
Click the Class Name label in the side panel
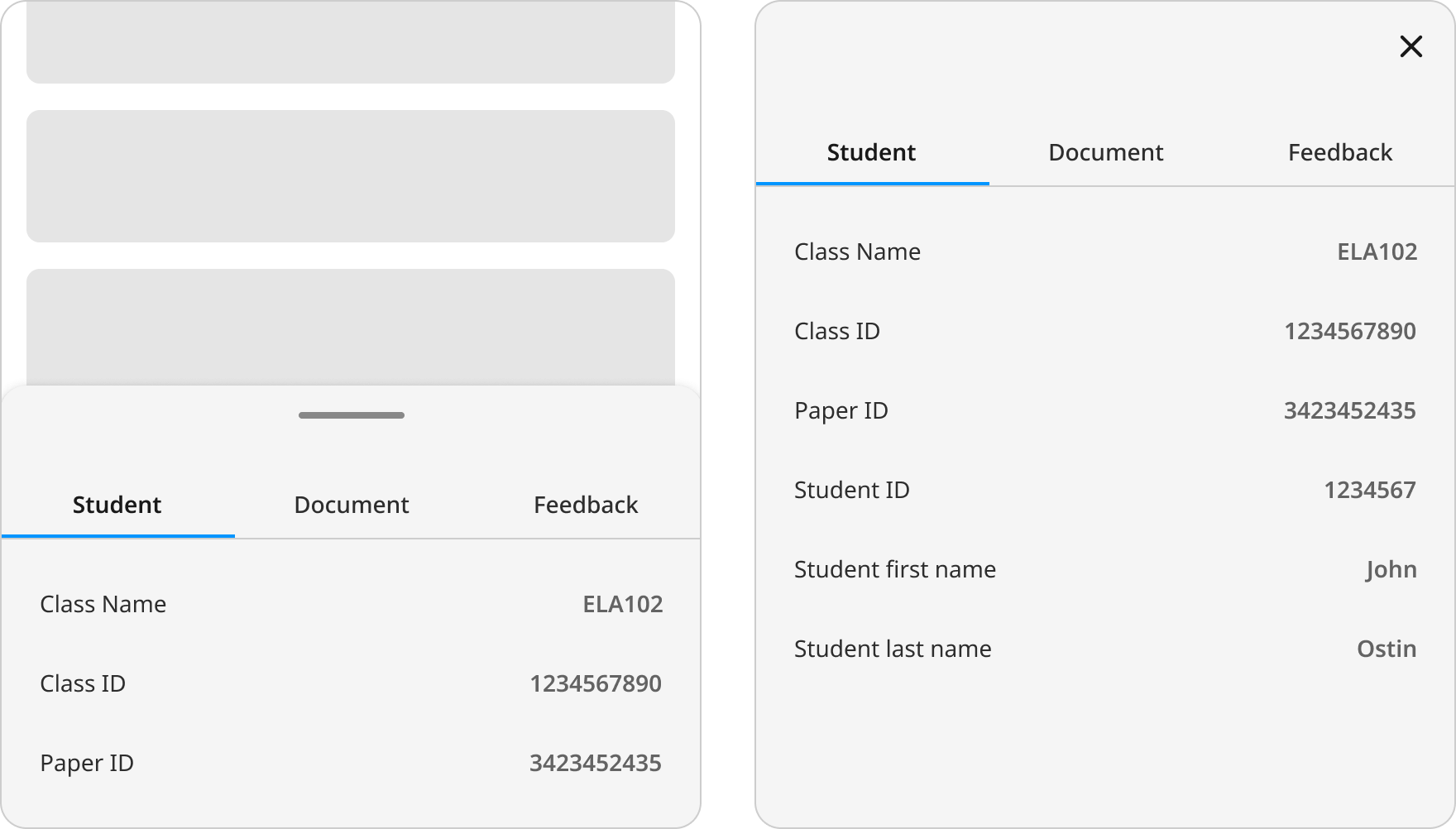pyautogui.click(x=858, y=252)
